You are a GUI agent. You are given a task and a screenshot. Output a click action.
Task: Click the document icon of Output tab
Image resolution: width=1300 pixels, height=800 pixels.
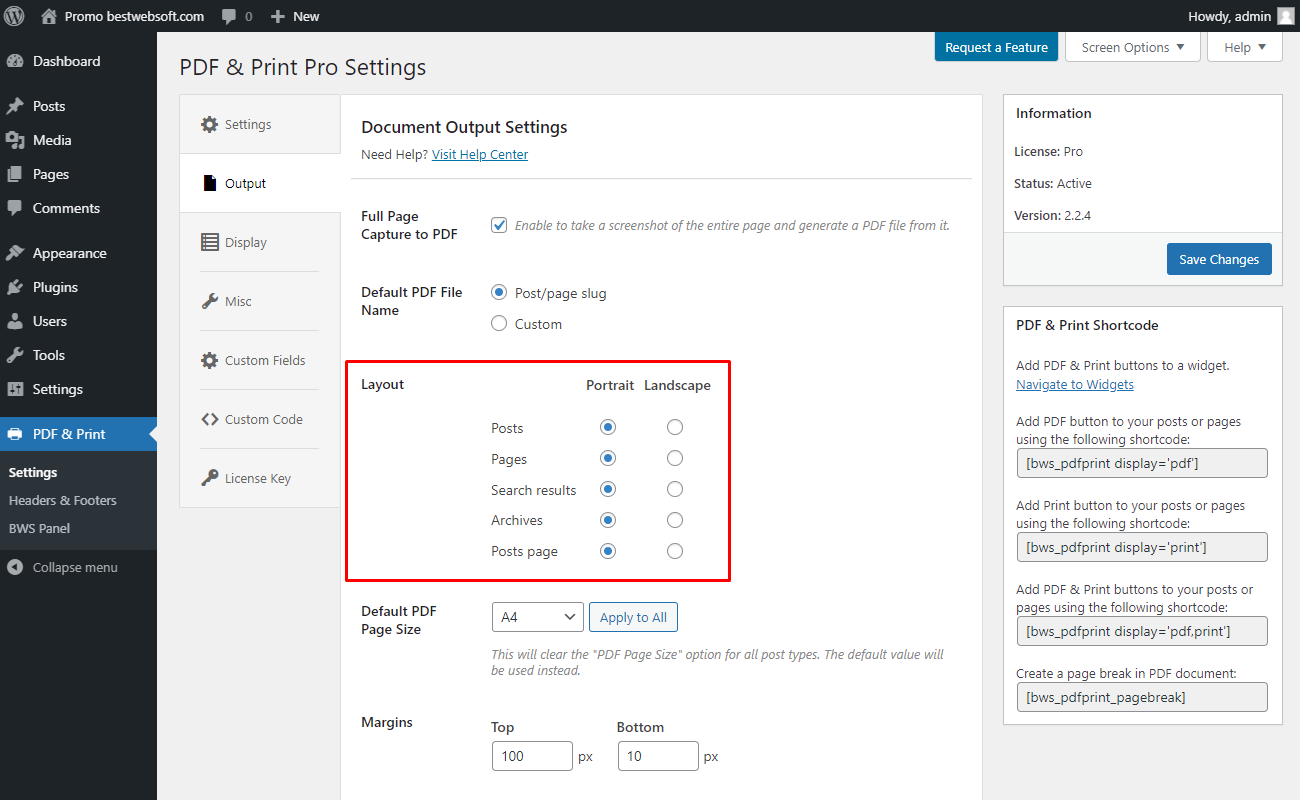click(x=209, y=184)
